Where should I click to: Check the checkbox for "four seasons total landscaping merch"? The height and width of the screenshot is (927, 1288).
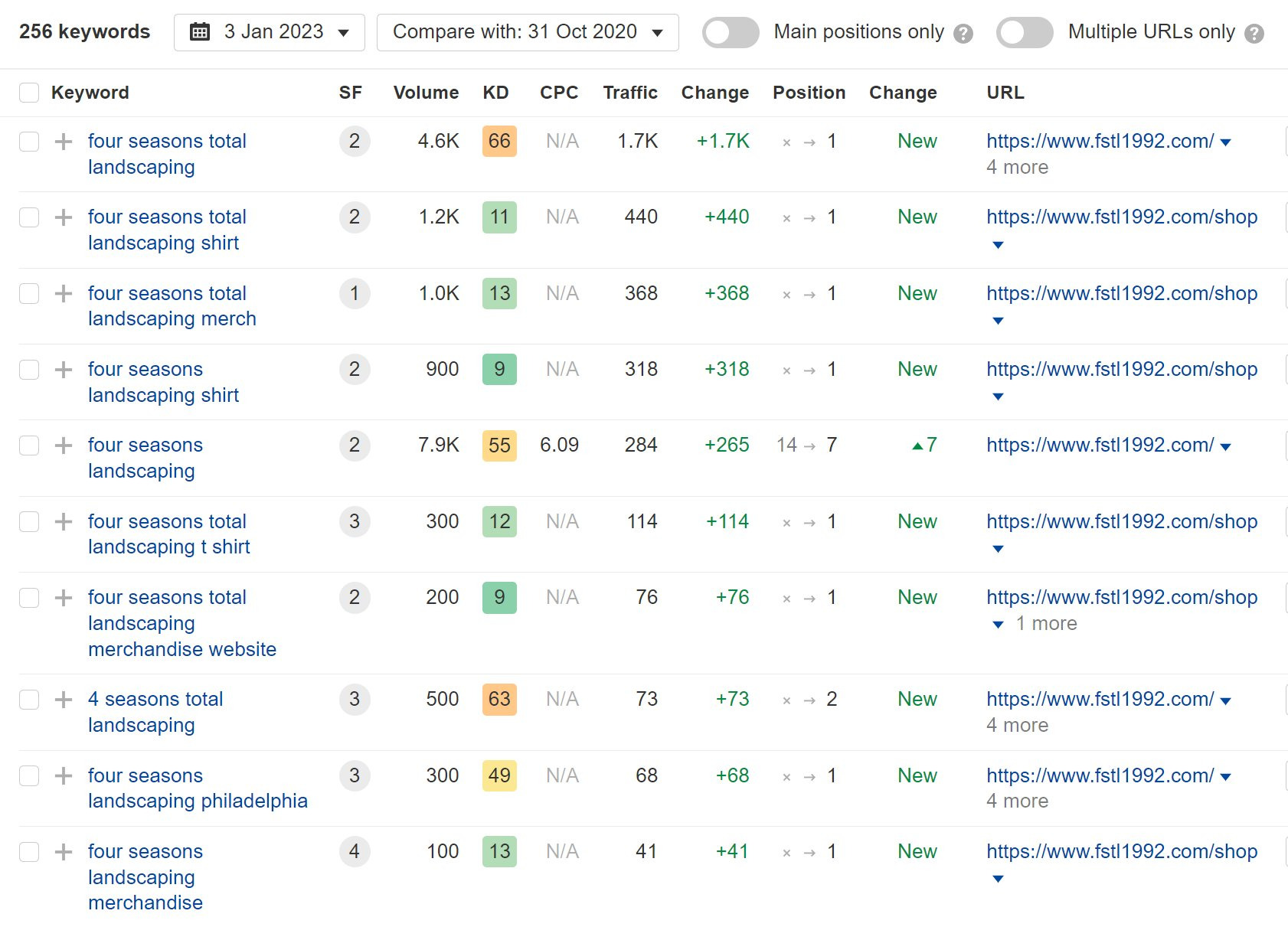click(28, 293)
